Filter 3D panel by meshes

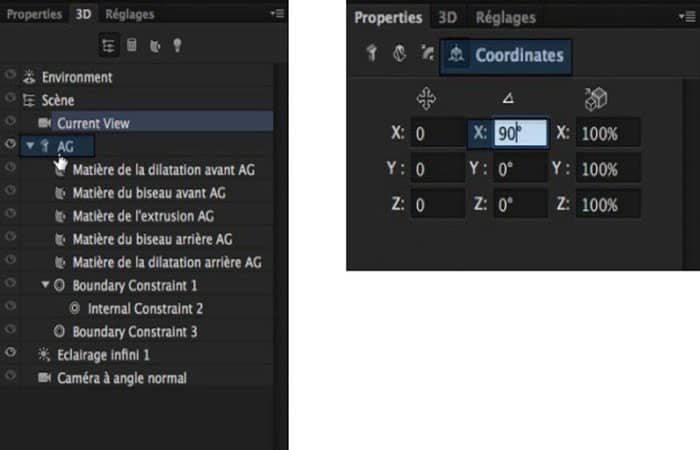pyautogui.click(x=132, y=45)
